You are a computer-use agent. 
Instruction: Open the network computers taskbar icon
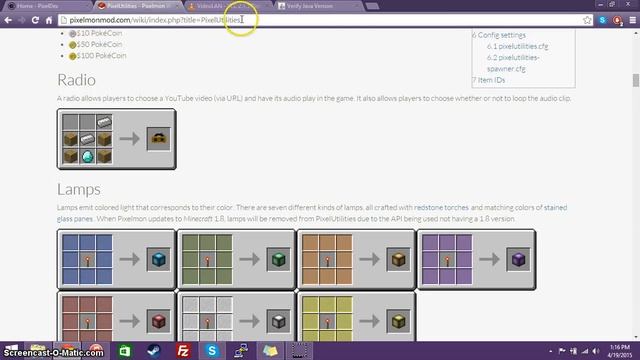tap(241, 351)
